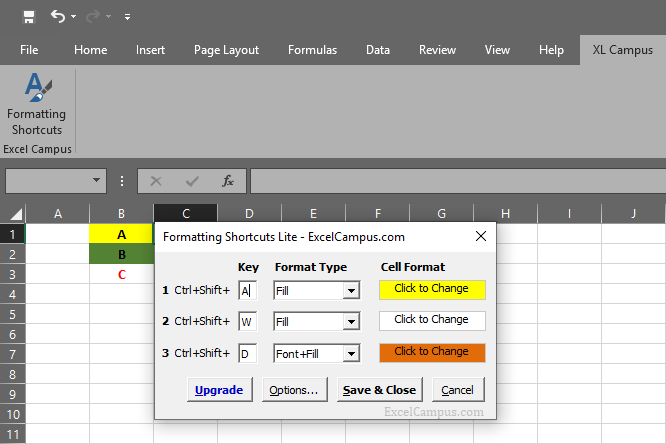The height and width of the screenshot is (444, 666).
Task: Open the Font+Fill Format Type dropdown
Action: coord(351,354)
